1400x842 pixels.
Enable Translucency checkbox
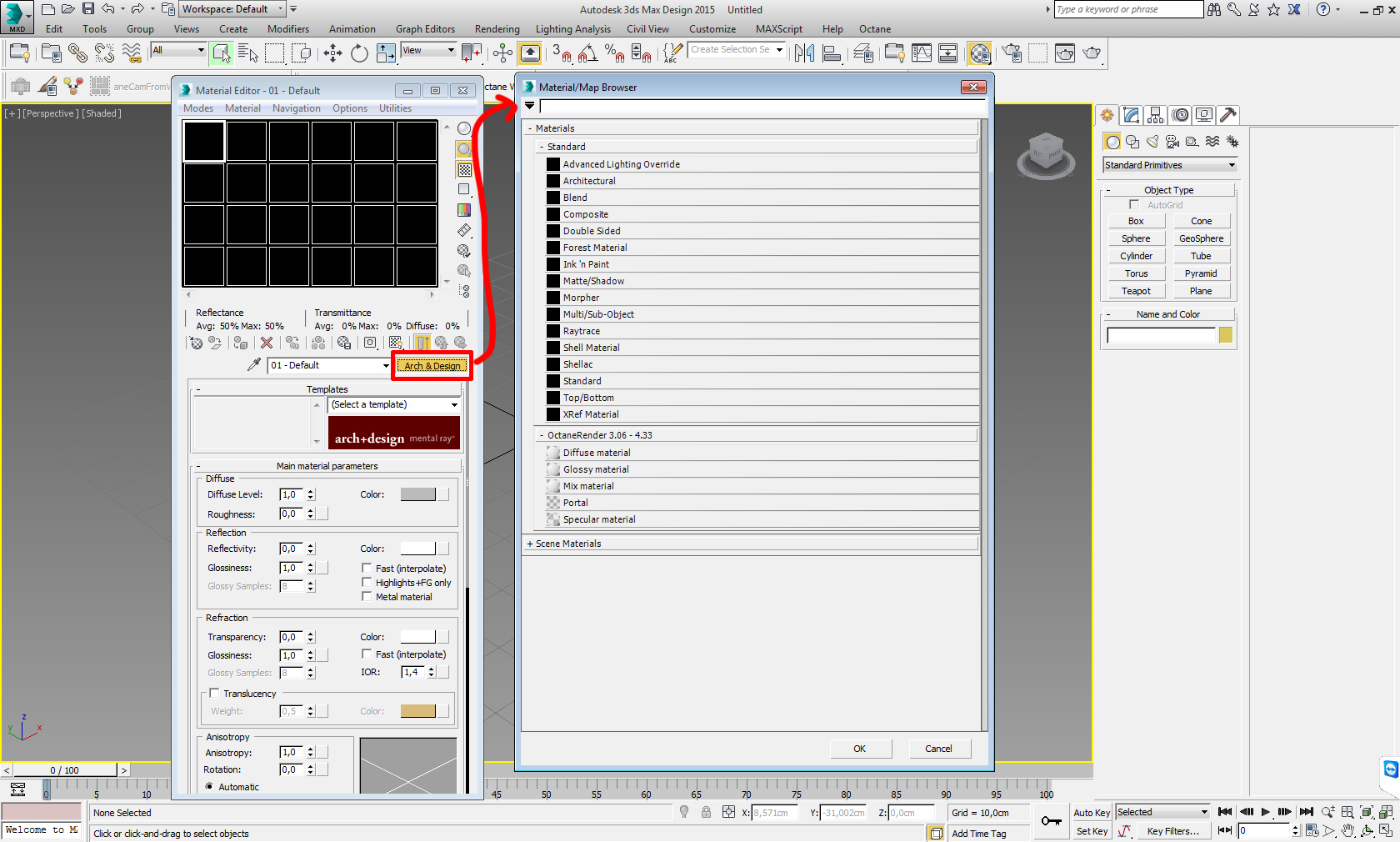point(214,693)
